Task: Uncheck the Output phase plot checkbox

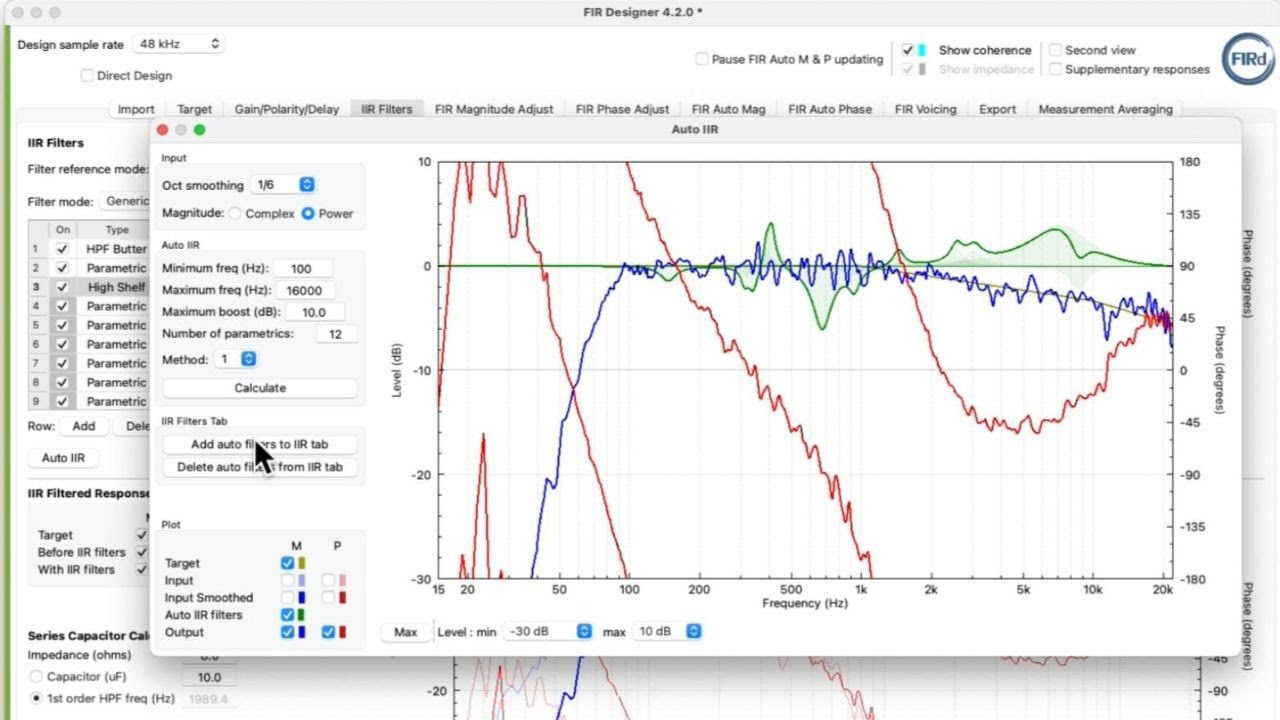Action: pos(328,632)
